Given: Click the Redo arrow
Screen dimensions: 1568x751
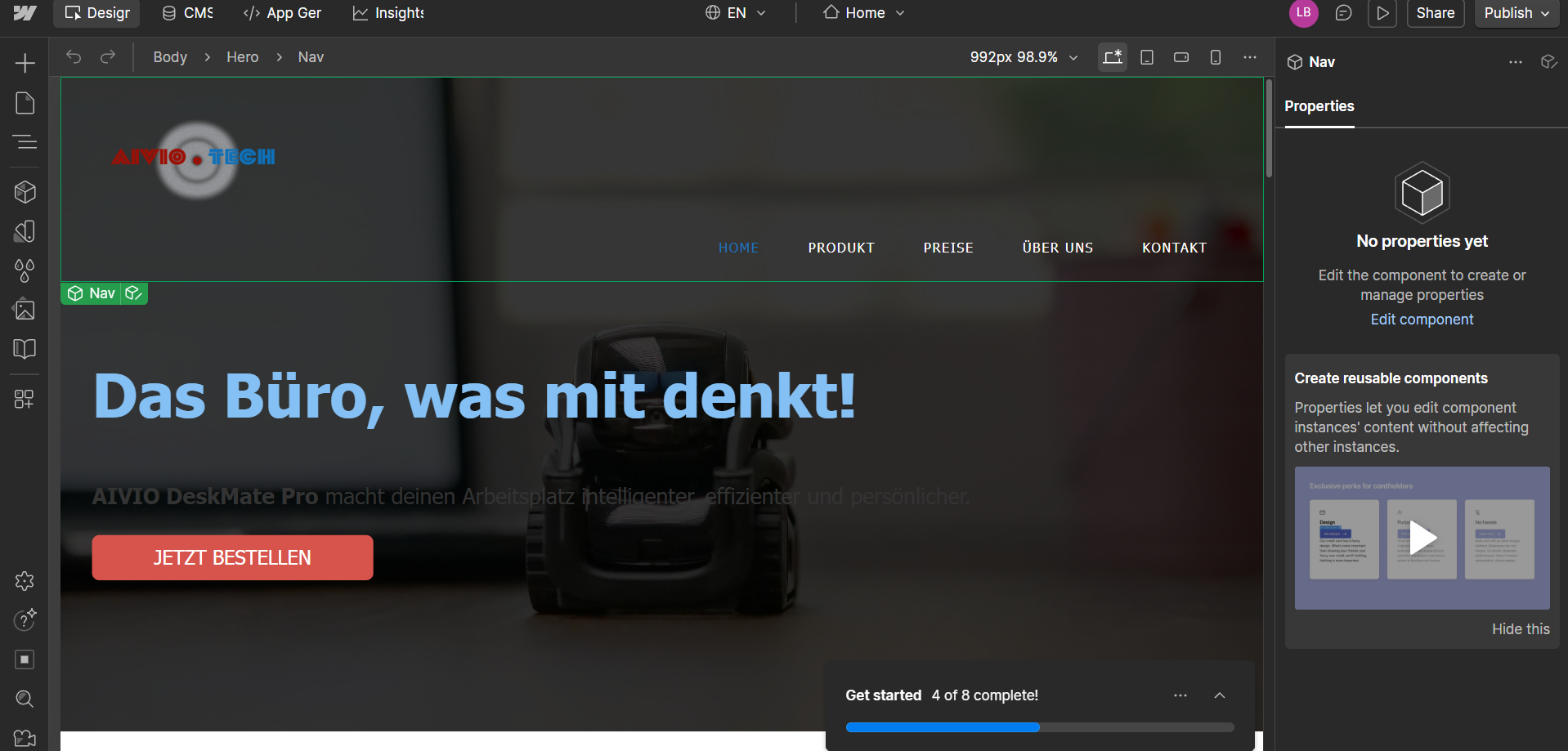Looking at the screenshot, I should (x=108, y=56).
